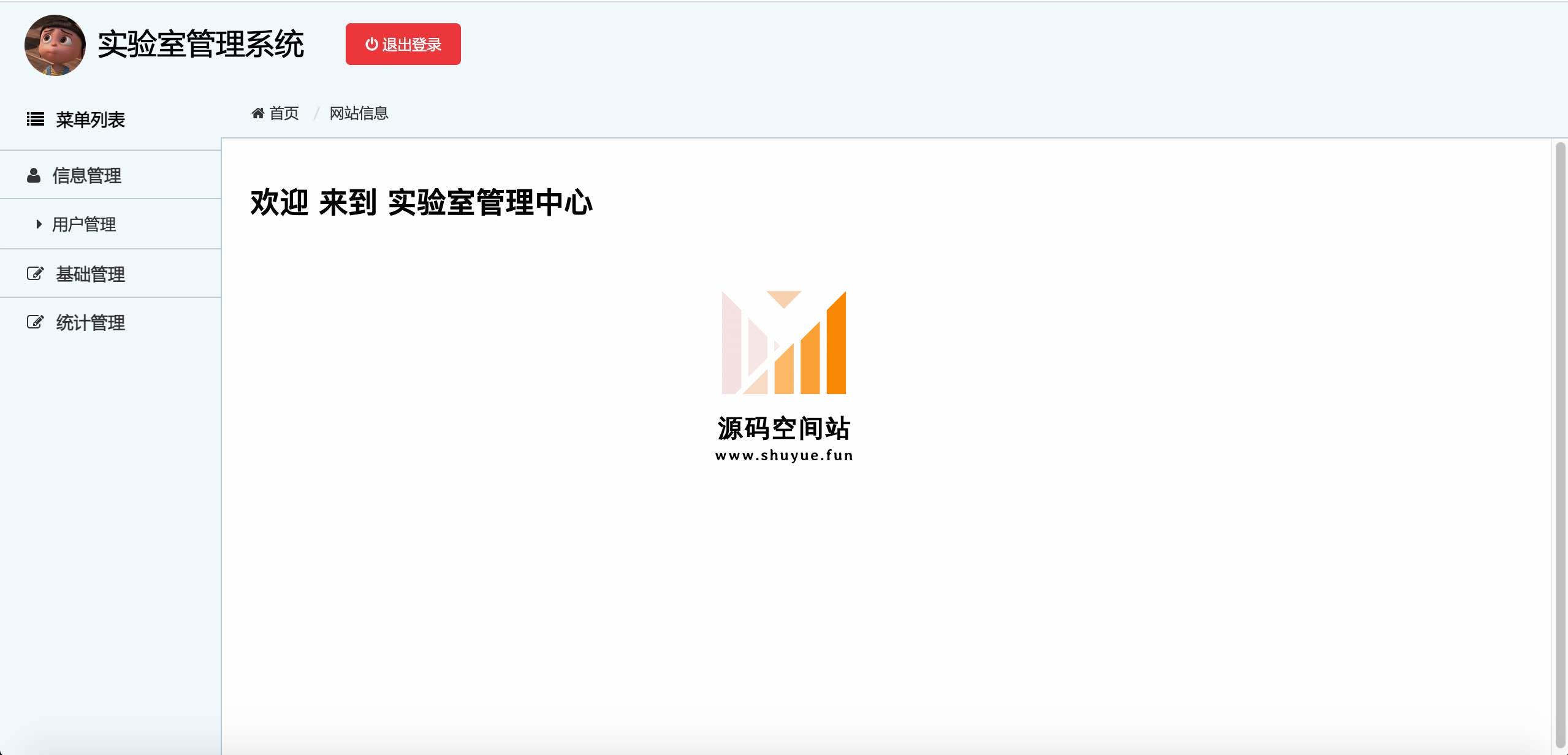The image size is (1568, 755).
Task: Click the 菜单列表 header text
Action: click(x=91, y=120)
